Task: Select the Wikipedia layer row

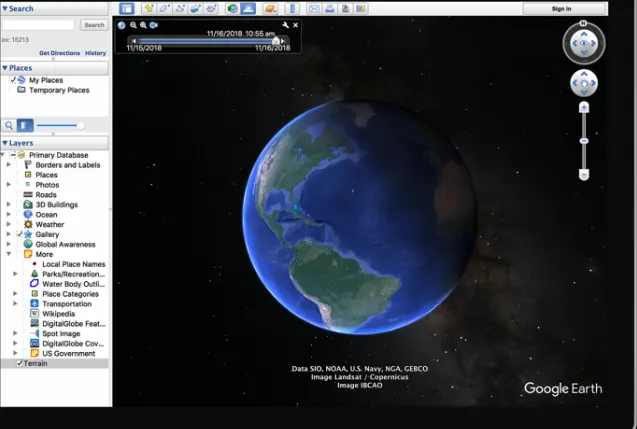Action: pos(58,314)
